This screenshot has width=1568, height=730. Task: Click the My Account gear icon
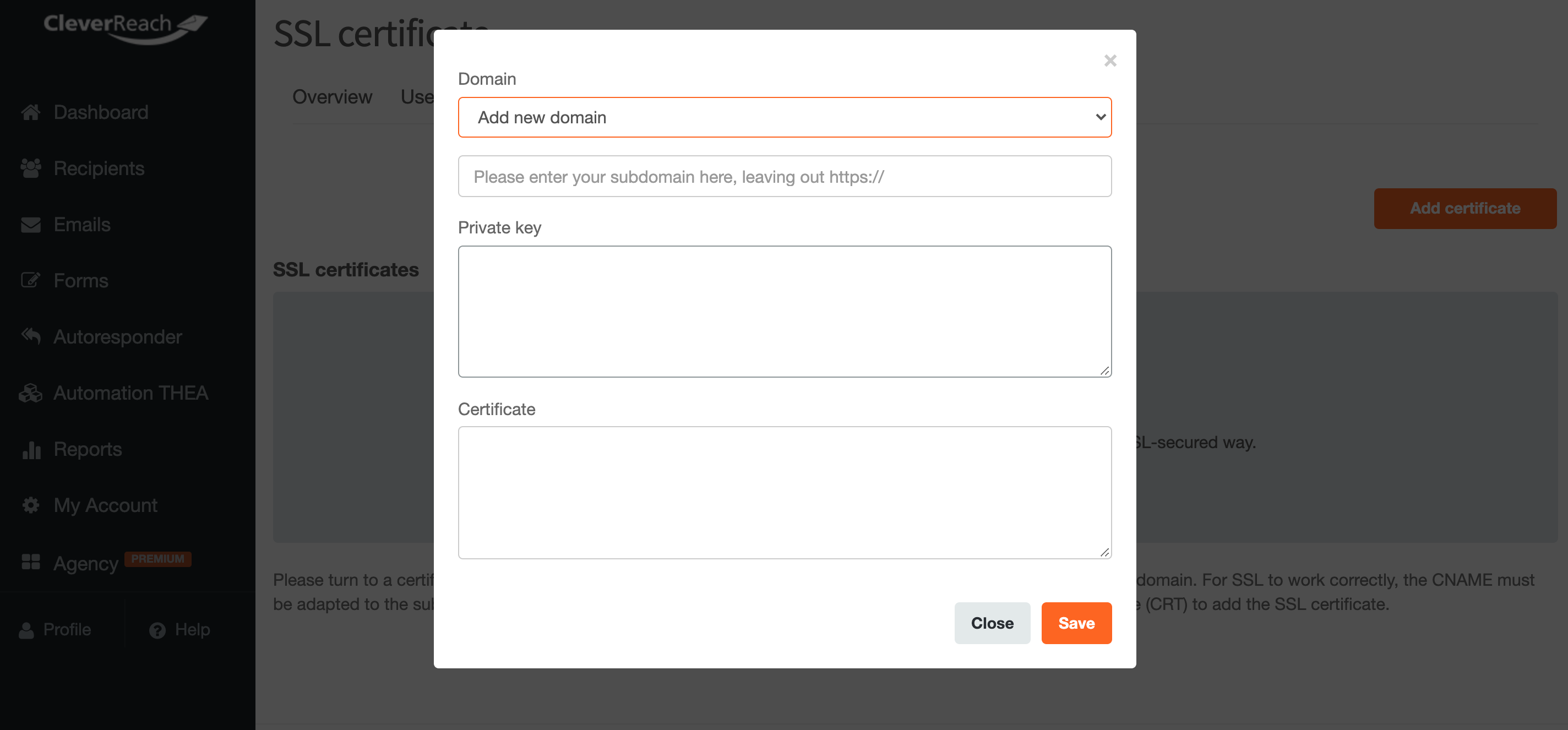30,505
